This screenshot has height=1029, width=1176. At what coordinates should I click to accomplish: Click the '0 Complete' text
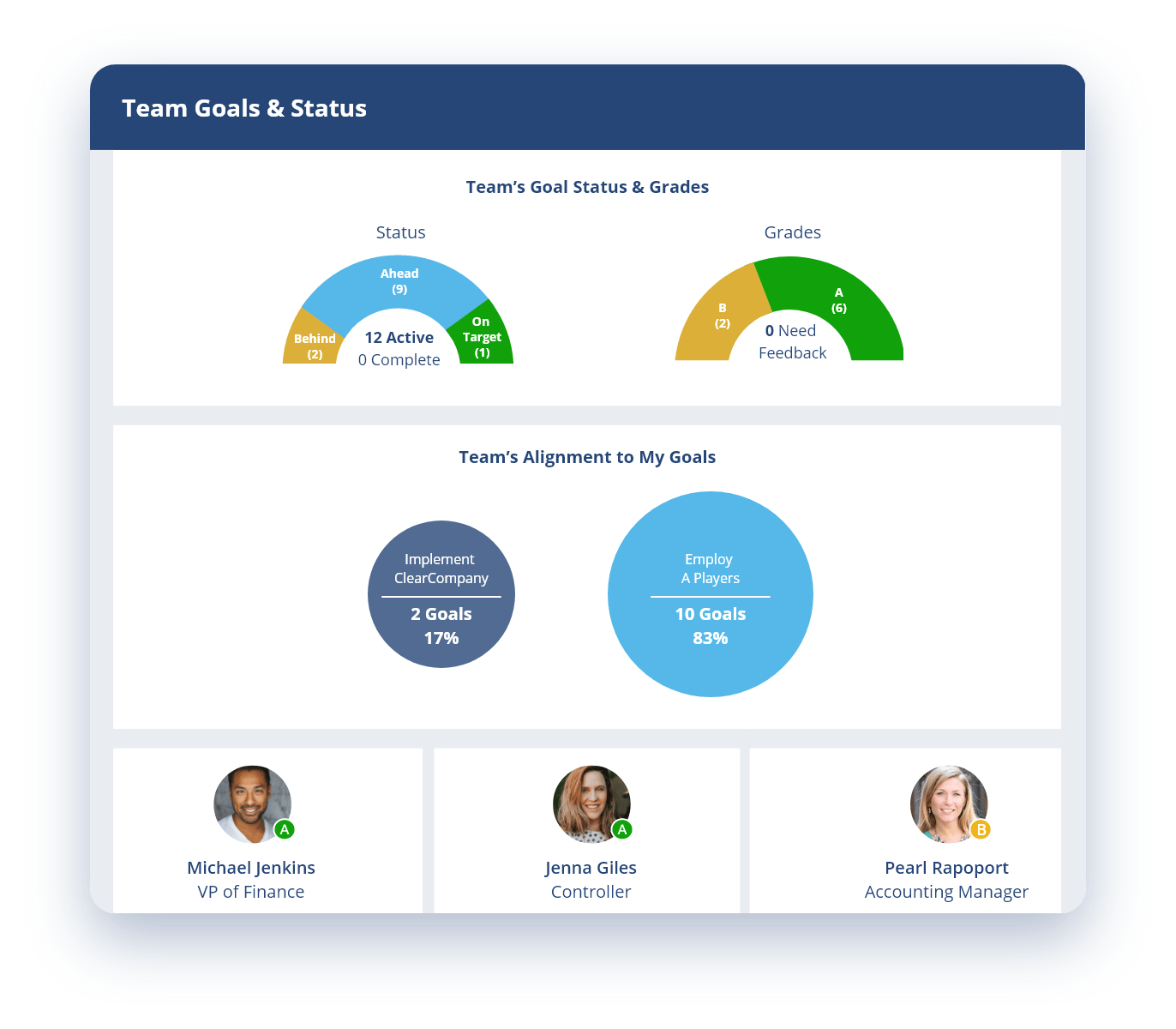pyautogui.click(x=399, y=360)
